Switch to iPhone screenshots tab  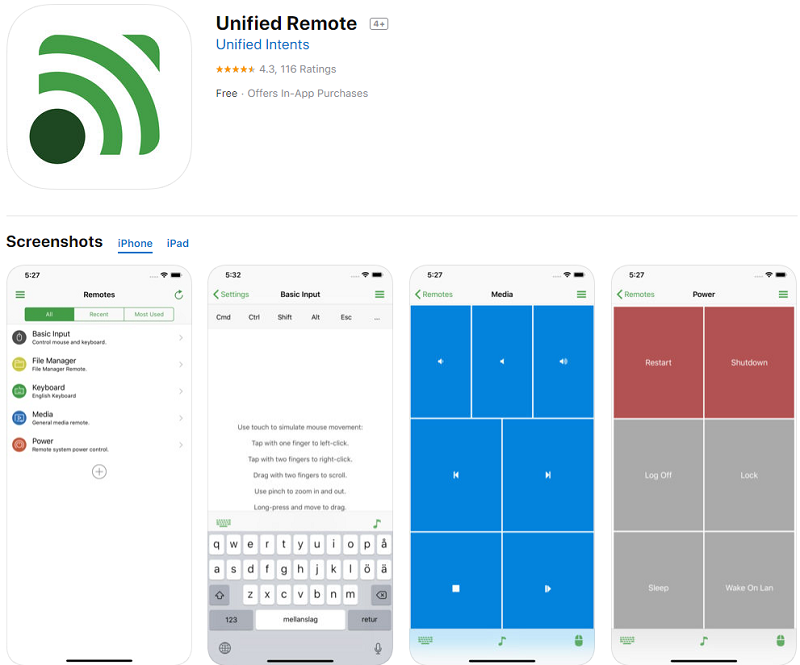point(135,243)
